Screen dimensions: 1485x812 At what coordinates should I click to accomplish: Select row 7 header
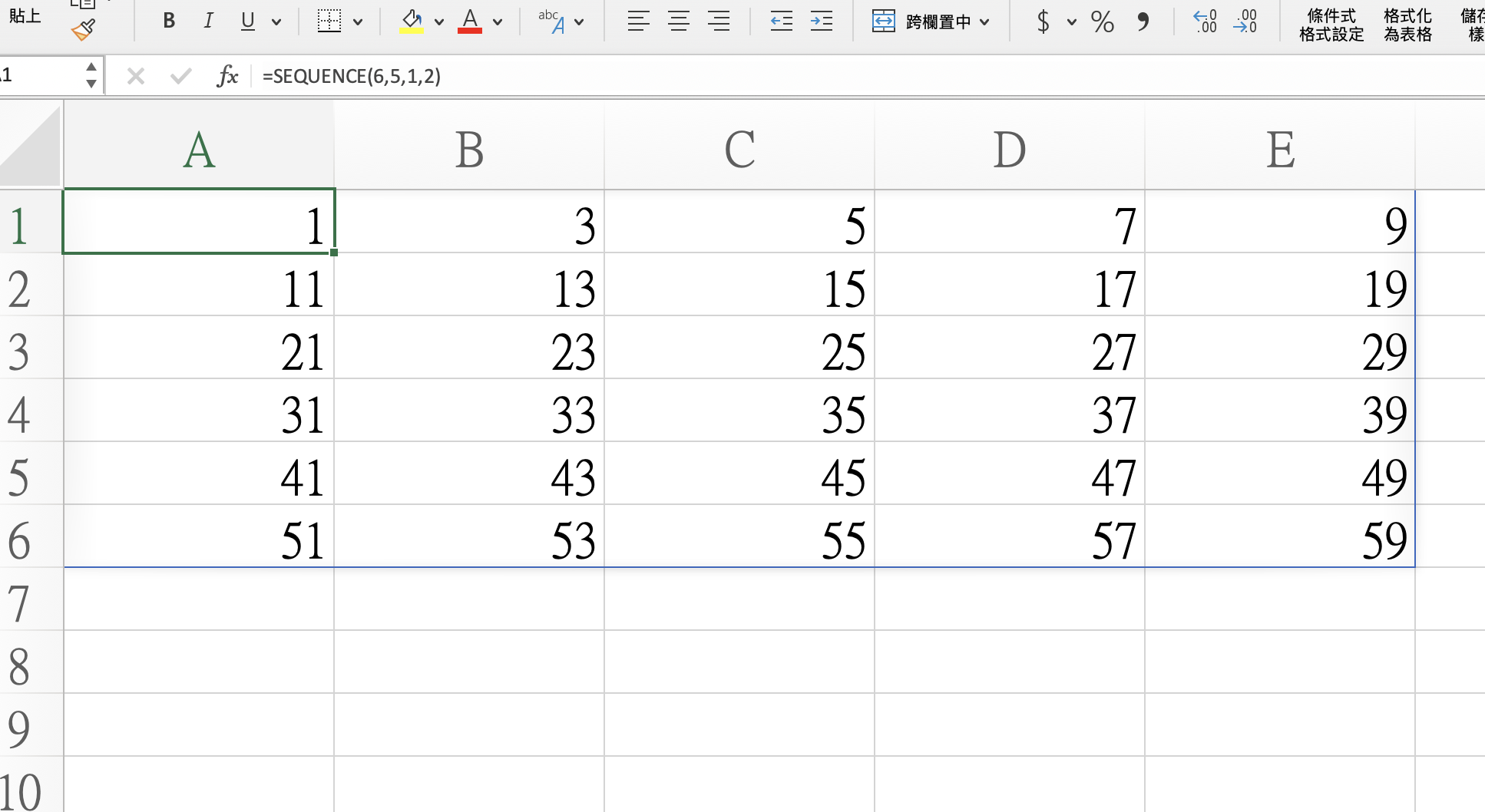coord(31,599)
